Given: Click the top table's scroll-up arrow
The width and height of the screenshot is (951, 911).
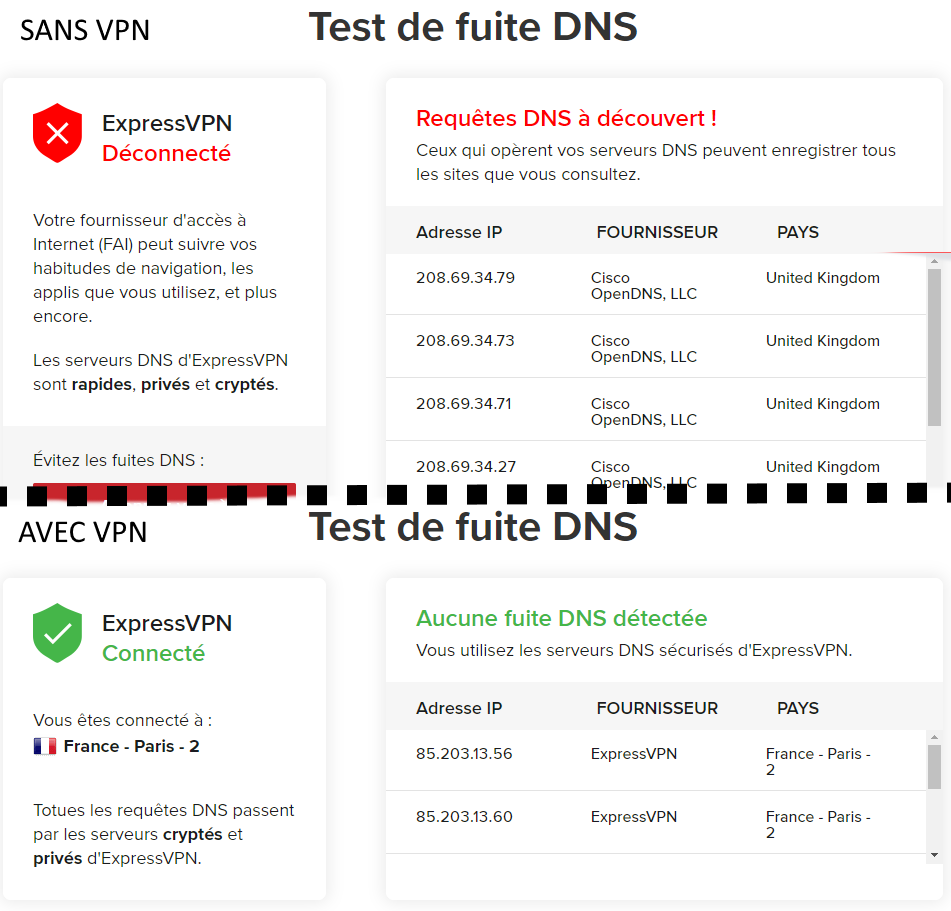Looking at the screenshot, I should pyautogui.click(x=934, y=261).
